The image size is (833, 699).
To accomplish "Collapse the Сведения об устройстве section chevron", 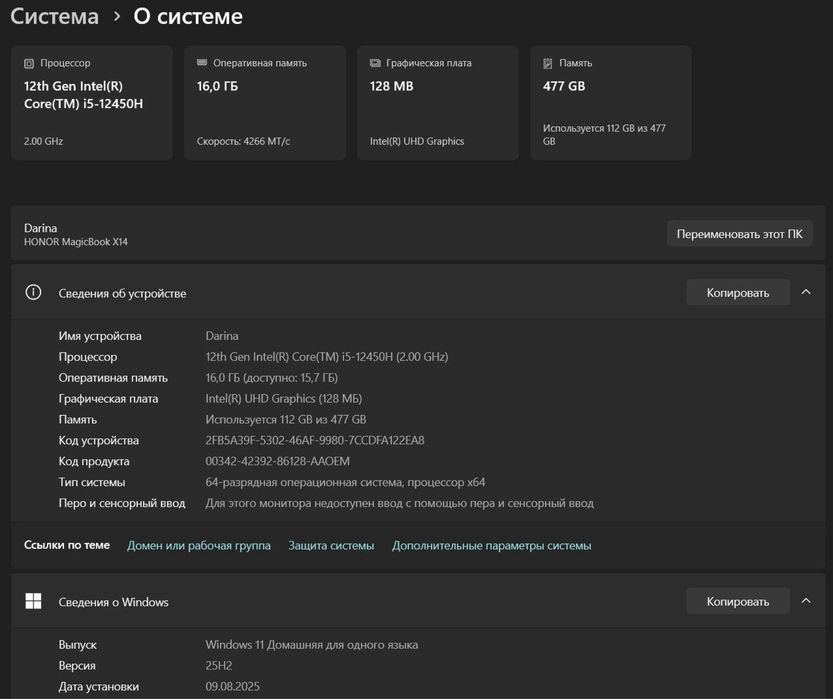I will click(806, 292).
